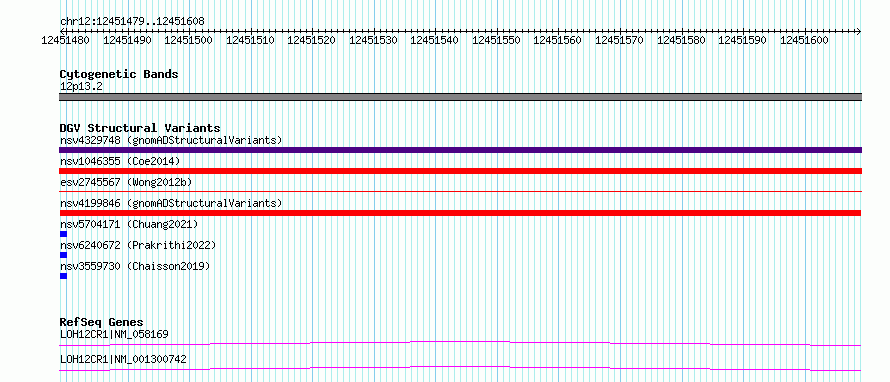This screenshot has width=890, height=382.
Task: Click the red nsv4199846 variant bar
Action: pos(460,213)
